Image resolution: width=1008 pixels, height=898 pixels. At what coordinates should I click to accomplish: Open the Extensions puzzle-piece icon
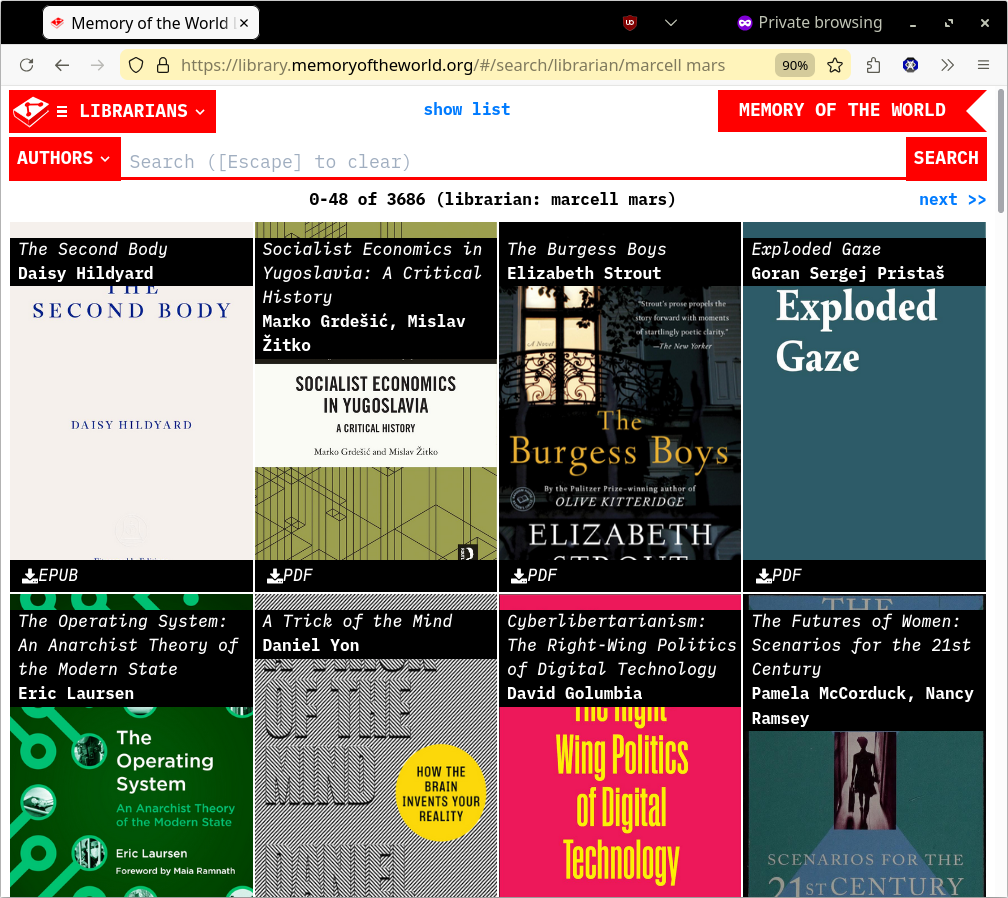(x=873, y=65)
